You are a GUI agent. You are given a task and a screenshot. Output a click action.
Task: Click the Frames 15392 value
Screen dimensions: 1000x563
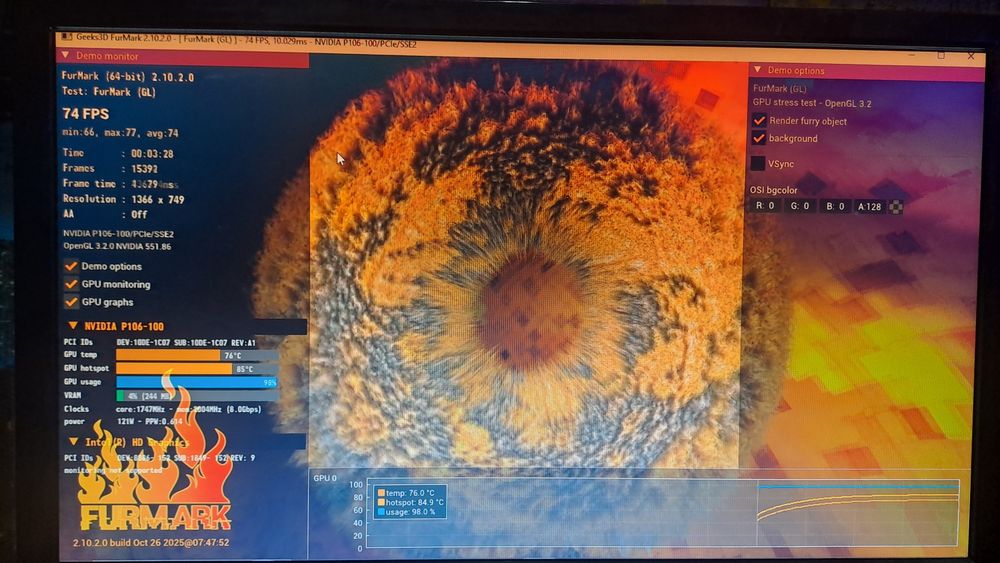tap(144, 169)
